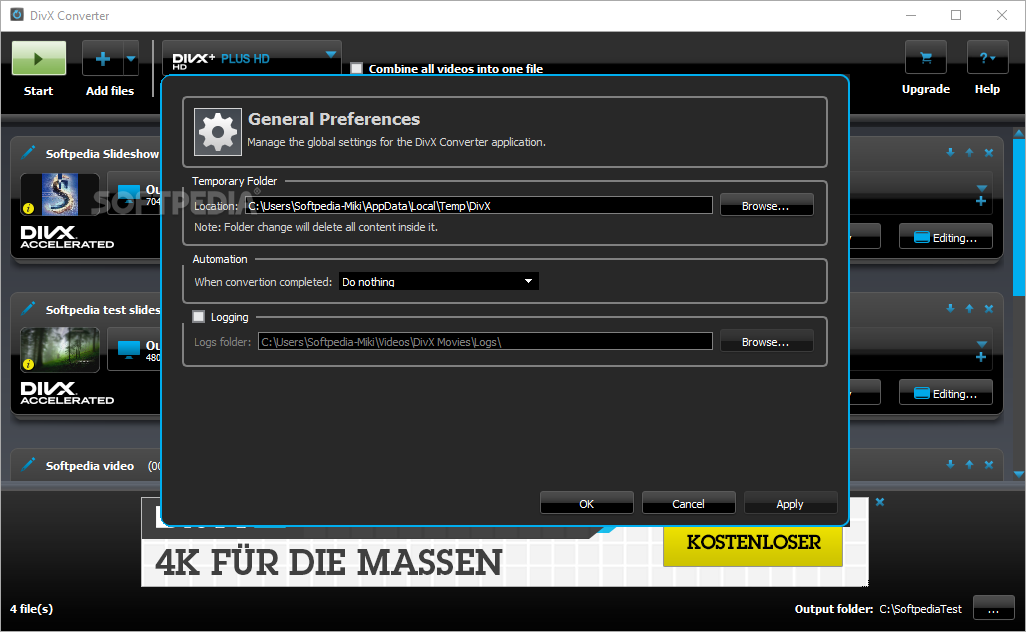The height and width of the screenshot is (632, 1026).
Task: Click DivX Accelerated logo under test slideshow
Action: [67, 393]
